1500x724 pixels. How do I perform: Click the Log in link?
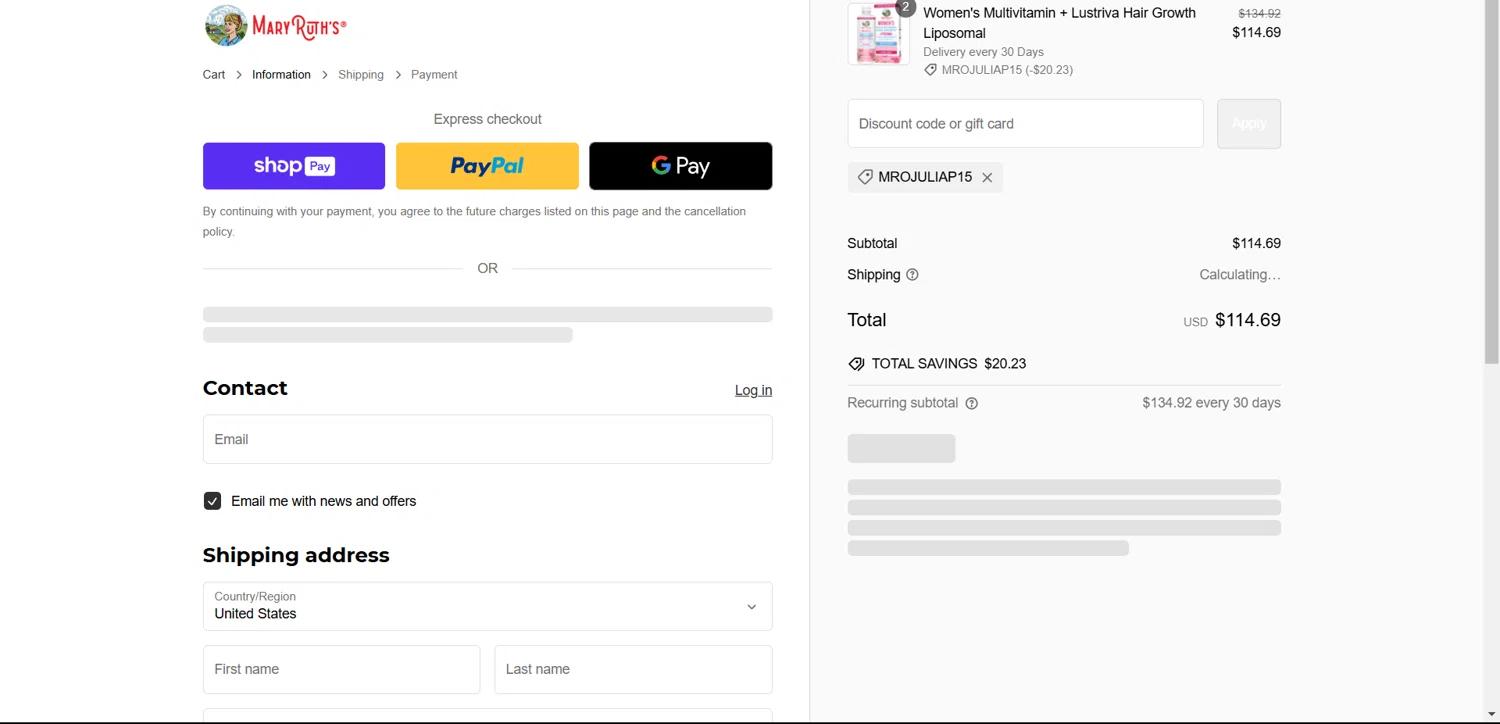pyautogui.click(x=753, y=390)
